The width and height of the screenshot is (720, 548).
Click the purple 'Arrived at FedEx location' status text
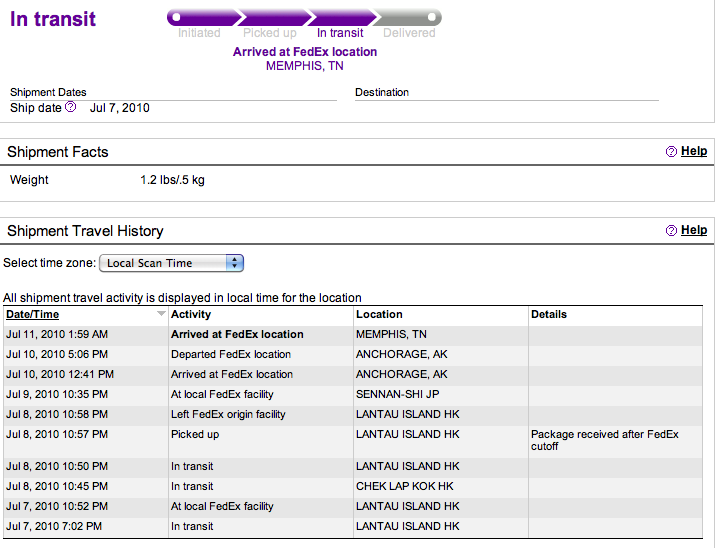[305, 52]
